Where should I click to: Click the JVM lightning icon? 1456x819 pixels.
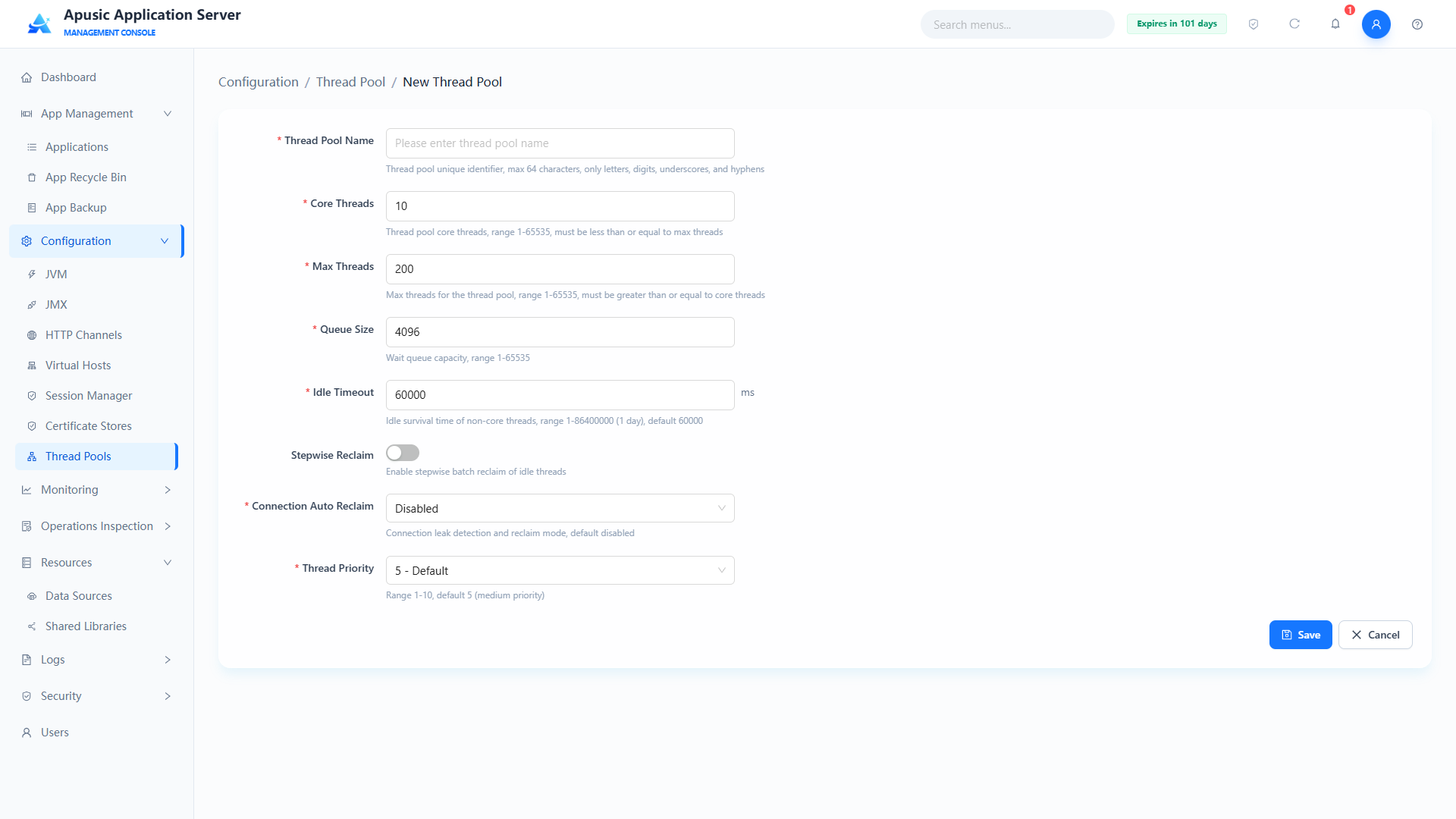click(x=32, y=275)
